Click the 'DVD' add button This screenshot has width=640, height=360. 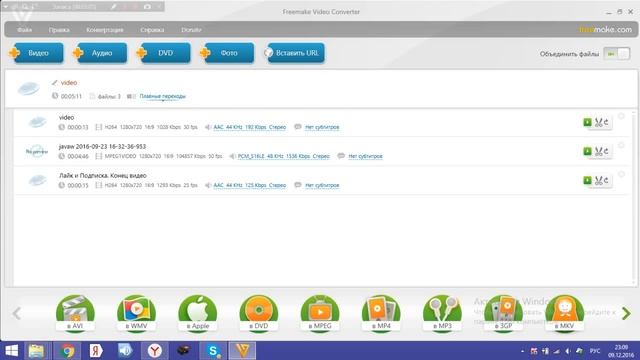coord(163,53)
